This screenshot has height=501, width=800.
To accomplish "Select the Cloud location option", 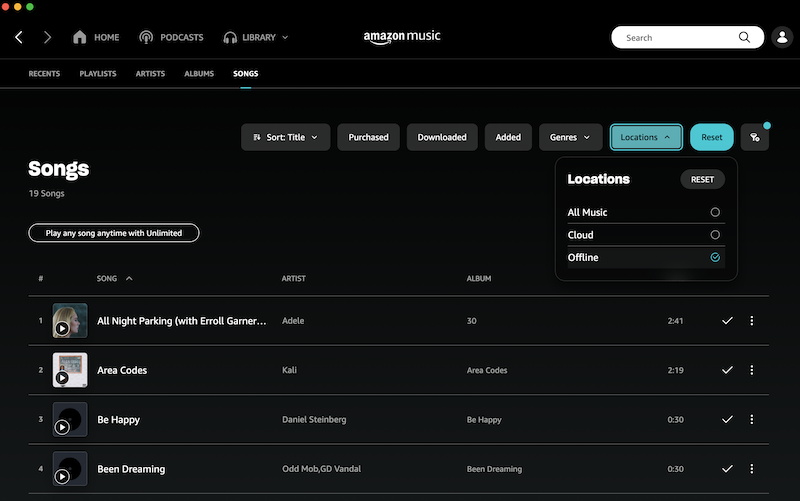I will point(714,235).
